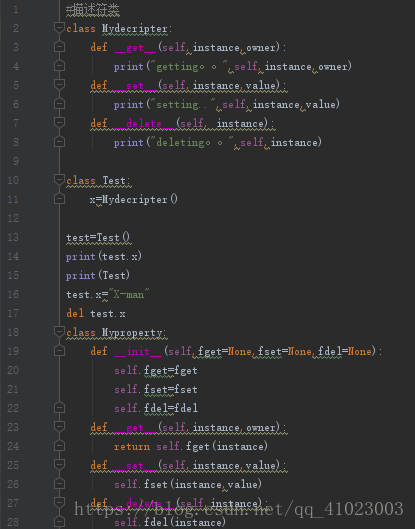Click gutter line number 15

13,275
